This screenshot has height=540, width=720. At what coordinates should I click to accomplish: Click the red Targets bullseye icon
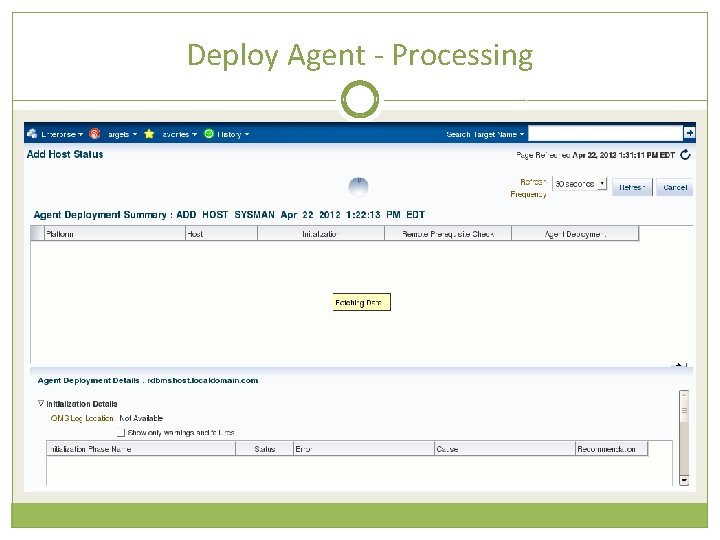[x=95, y=134]
